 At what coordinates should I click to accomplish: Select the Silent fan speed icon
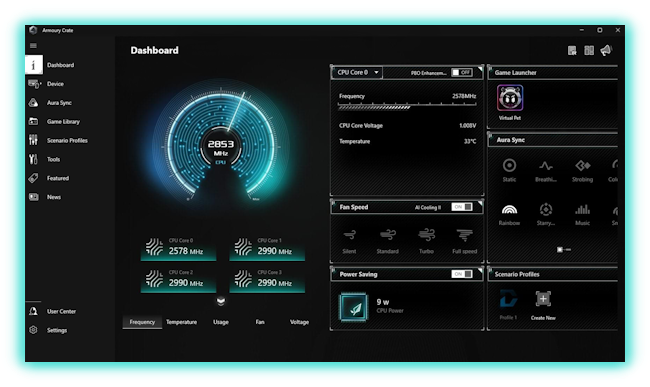point(349,235)
